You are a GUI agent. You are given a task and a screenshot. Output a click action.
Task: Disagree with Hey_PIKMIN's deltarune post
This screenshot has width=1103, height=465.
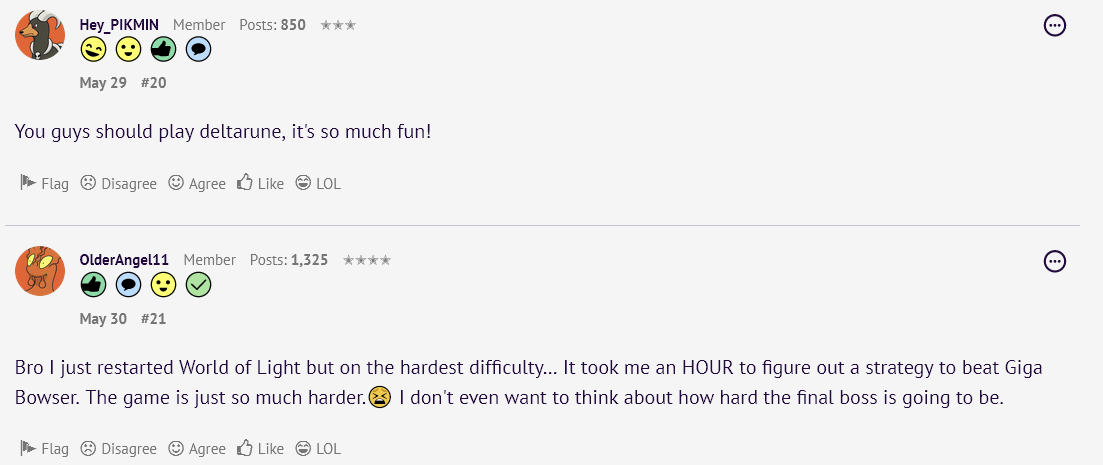tap(119, 184)
